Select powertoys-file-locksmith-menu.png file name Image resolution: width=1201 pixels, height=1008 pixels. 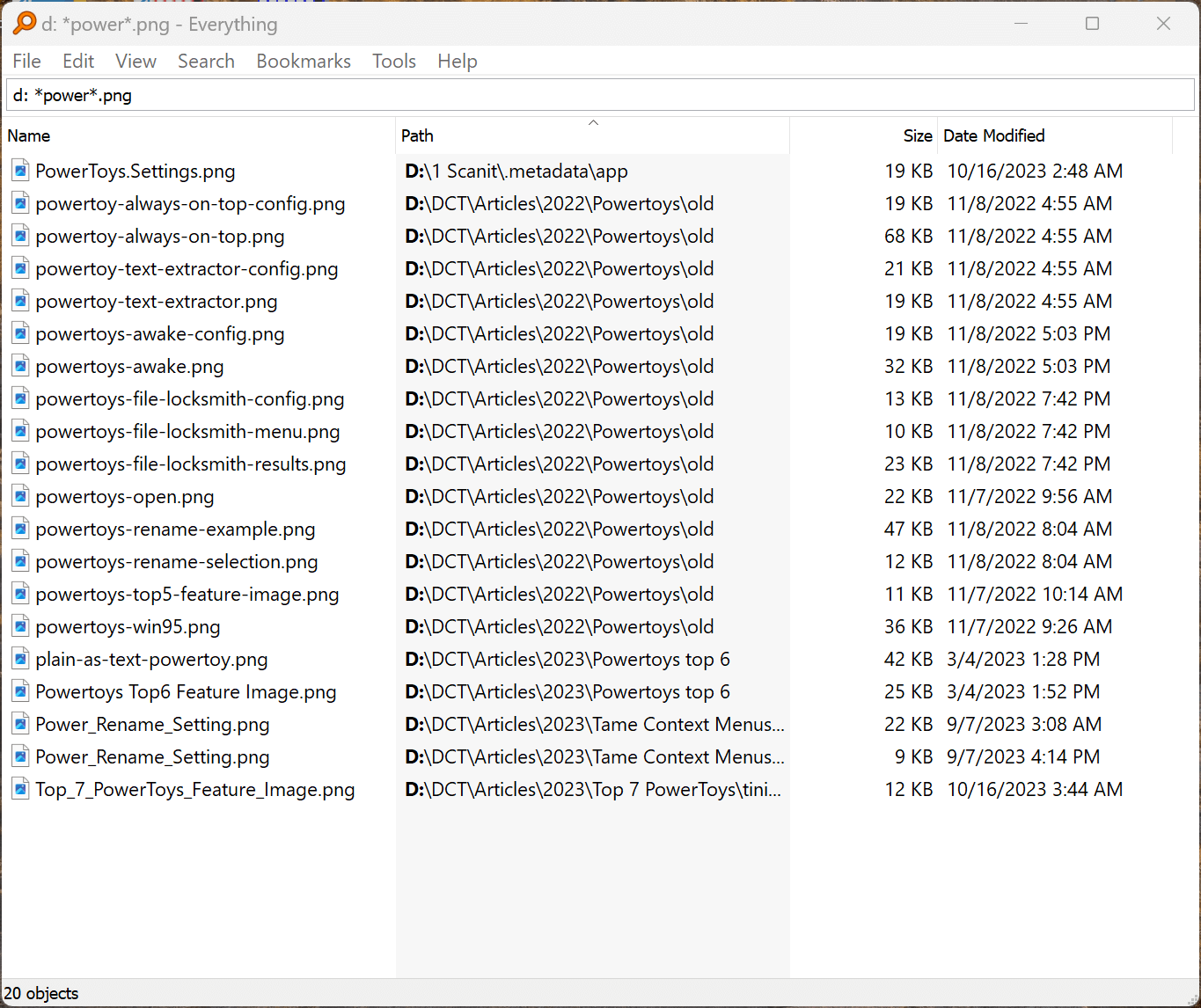(x=187, y=431)
